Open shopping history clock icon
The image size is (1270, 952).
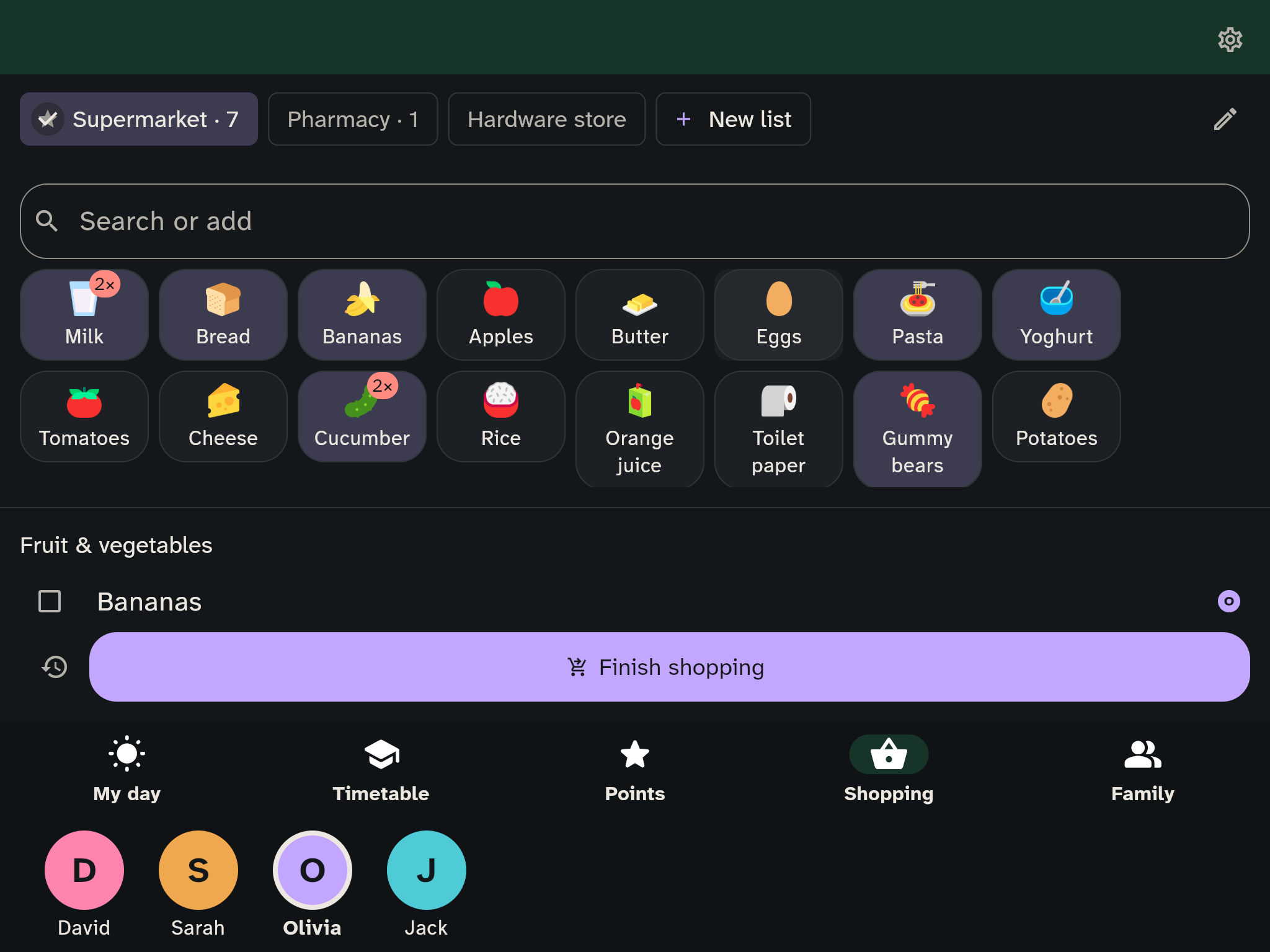pos(55,667)
